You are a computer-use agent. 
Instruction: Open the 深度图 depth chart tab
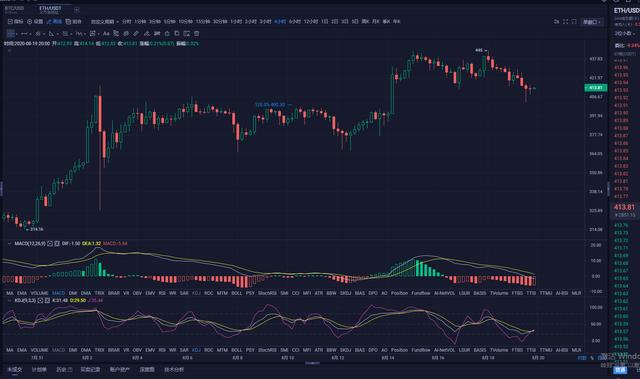[x=147, y=370]
